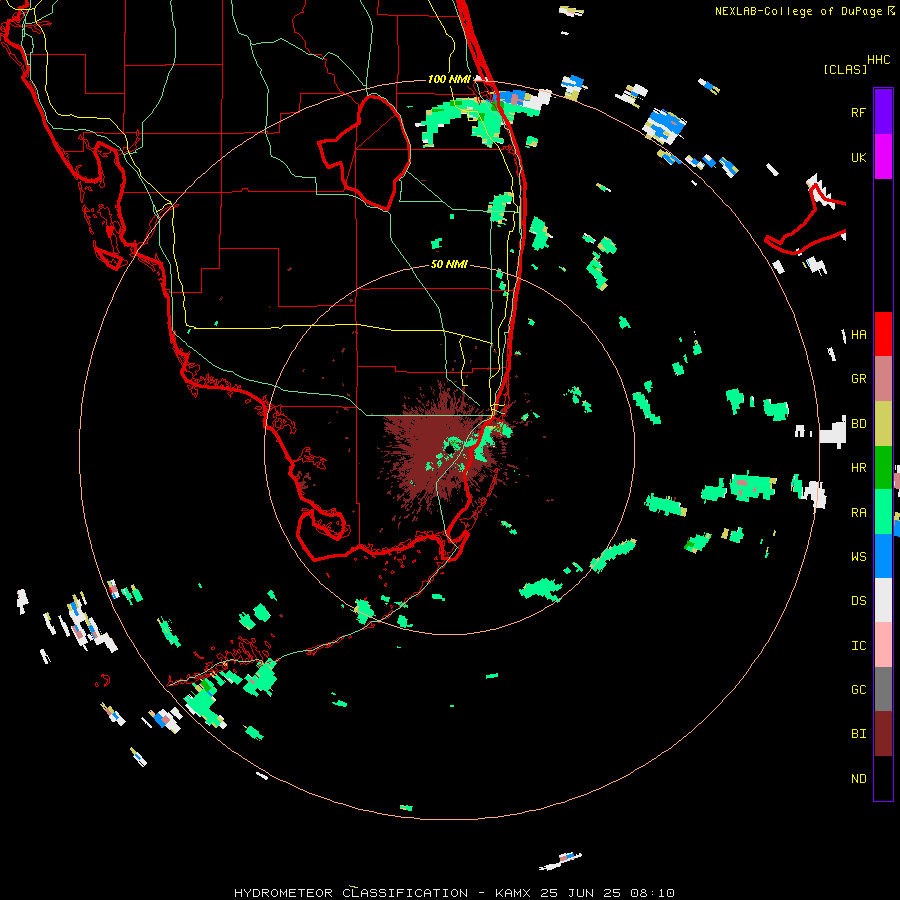This screenshot has height=900, width=900.
Task: Click the ND black legend swatch
Action: pyautogui.click(x=883, y=778)
